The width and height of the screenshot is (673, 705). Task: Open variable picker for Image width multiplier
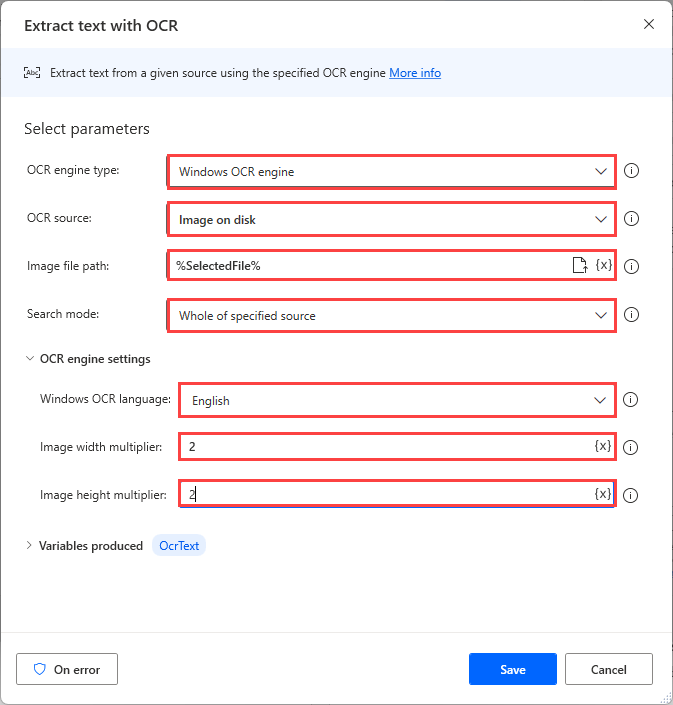(602, 446)
